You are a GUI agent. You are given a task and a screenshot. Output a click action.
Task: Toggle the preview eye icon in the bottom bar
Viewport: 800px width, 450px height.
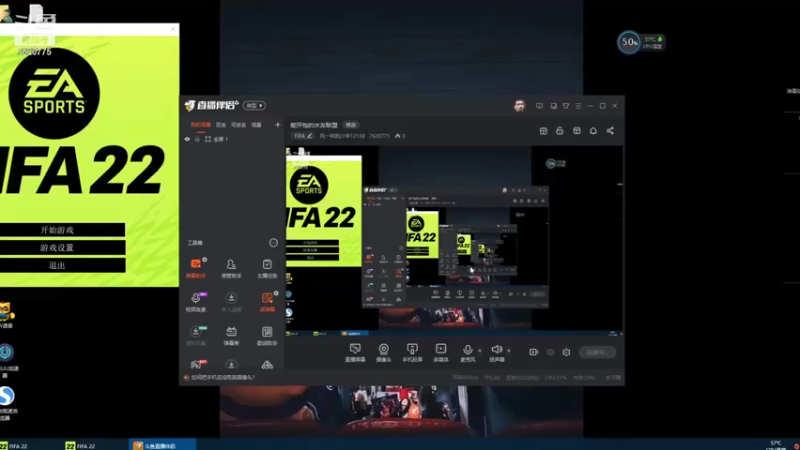[550, 352]
